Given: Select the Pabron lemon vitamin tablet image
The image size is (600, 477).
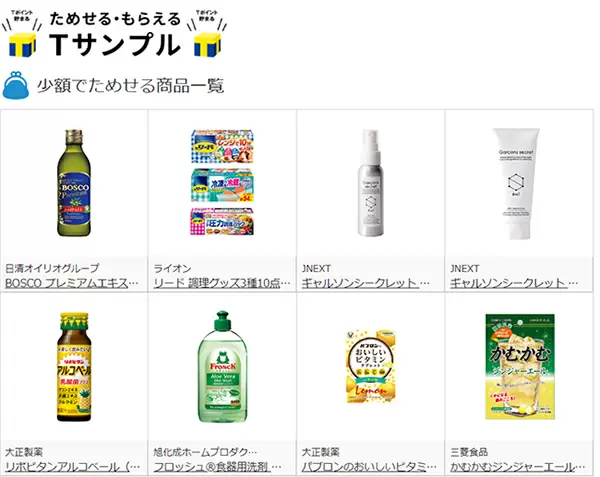Looking at the screenshot, I should (x=370, y=366).
